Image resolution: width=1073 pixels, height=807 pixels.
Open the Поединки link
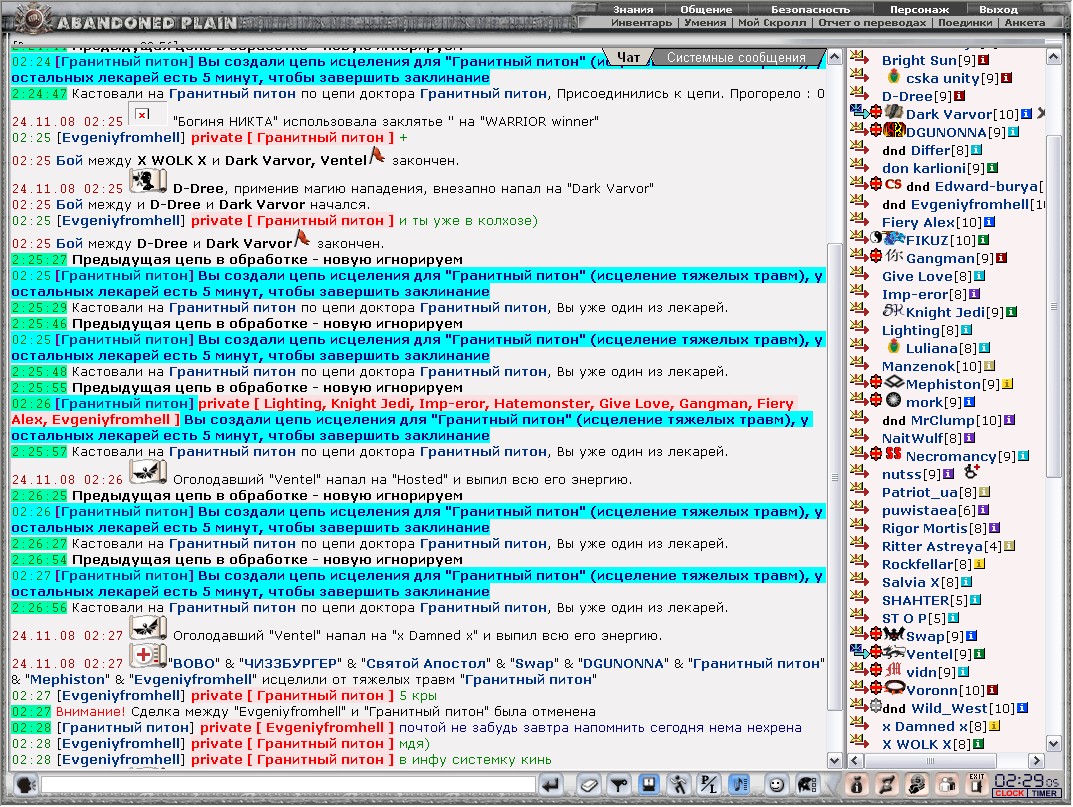coord(965,23)
